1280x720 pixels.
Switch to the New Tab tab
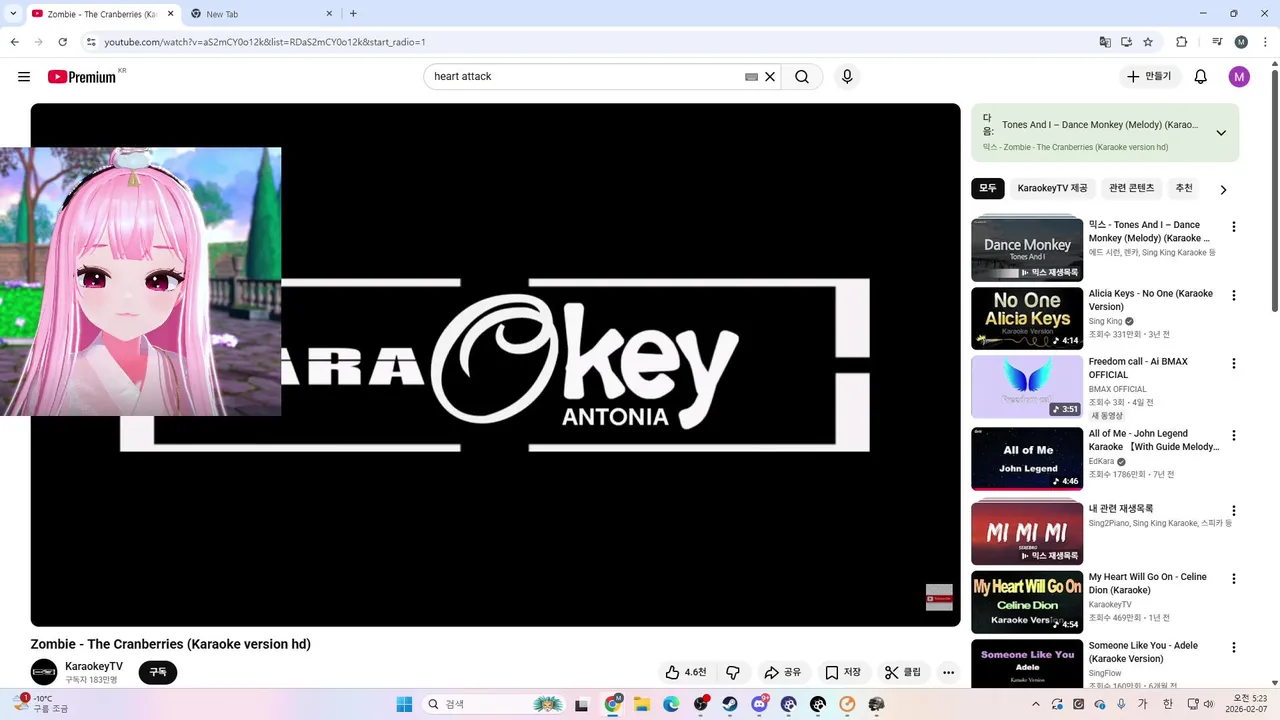[262, 14]
